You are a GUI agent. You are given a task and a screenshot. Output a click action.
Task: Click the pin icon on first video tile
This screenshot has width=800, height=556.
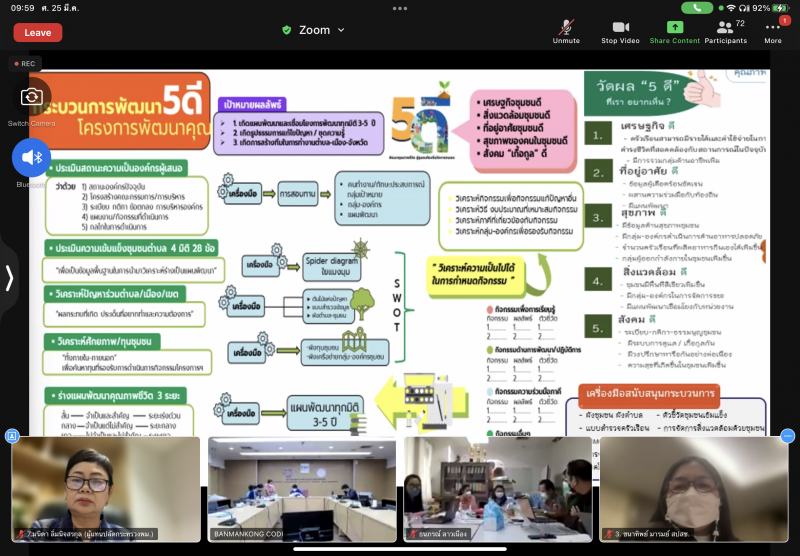(12, 436)
